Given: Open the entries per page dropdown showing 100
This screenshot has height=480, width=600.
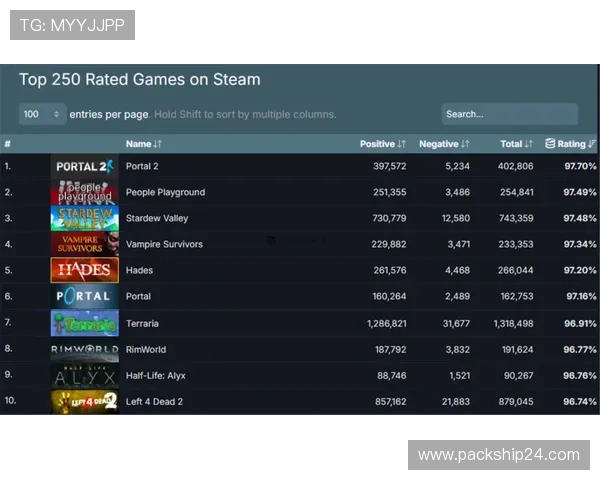Looking at the screenshot, I should (x=42, y=114).
